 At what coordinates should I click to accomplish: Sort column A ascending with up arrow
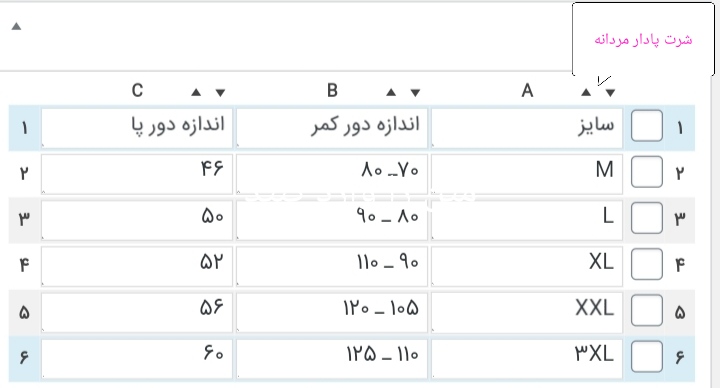click(586, 92)
